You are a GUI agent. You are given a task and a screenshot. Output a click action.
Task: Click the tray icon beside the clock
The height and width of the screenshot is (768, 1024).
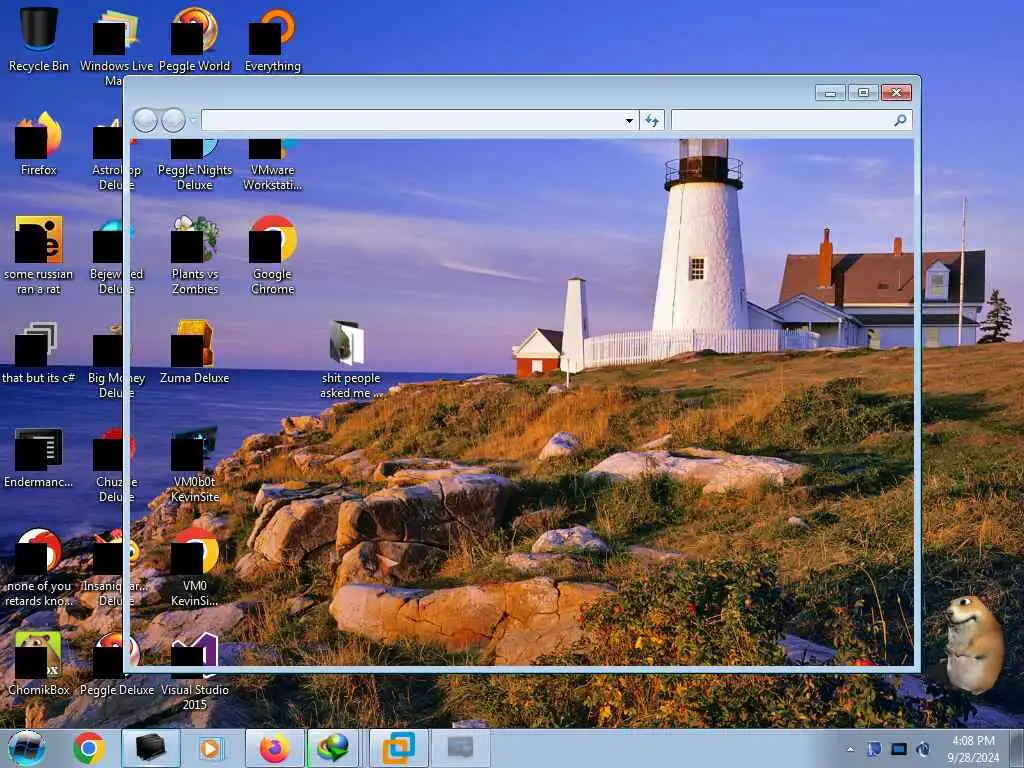coord(923,749)
